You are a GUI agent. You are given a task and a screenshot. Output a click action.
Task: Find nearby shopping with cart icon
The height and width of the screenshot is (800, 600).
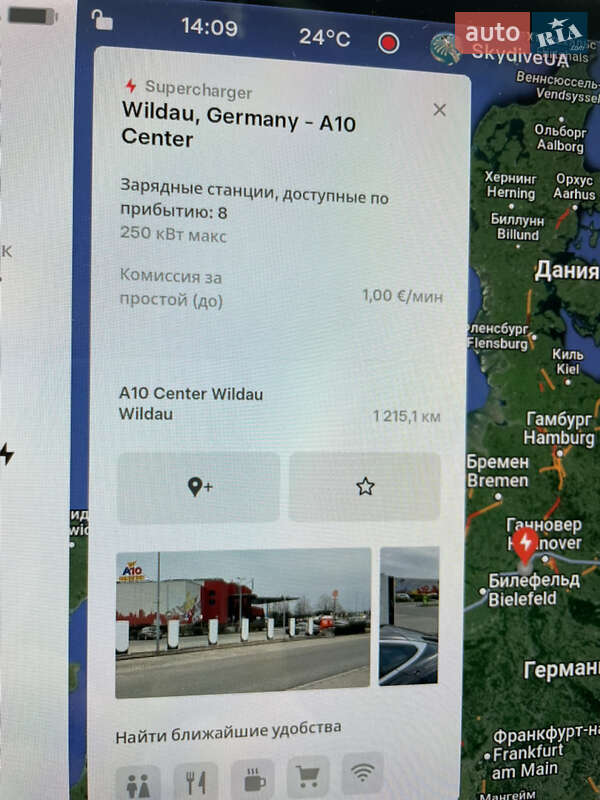(x=308, y=776)
